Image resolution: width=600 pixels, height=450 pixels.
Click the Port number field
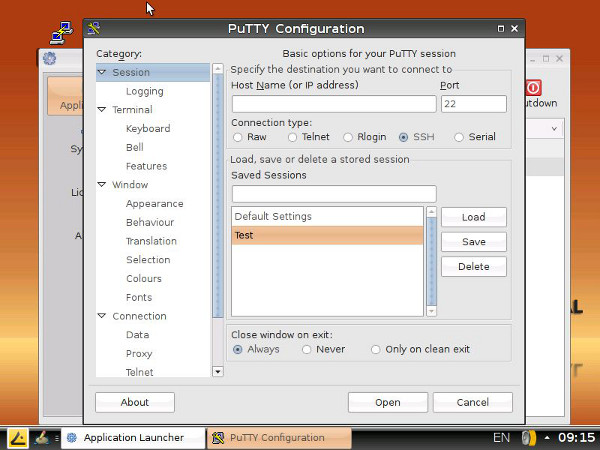[474, 104]
